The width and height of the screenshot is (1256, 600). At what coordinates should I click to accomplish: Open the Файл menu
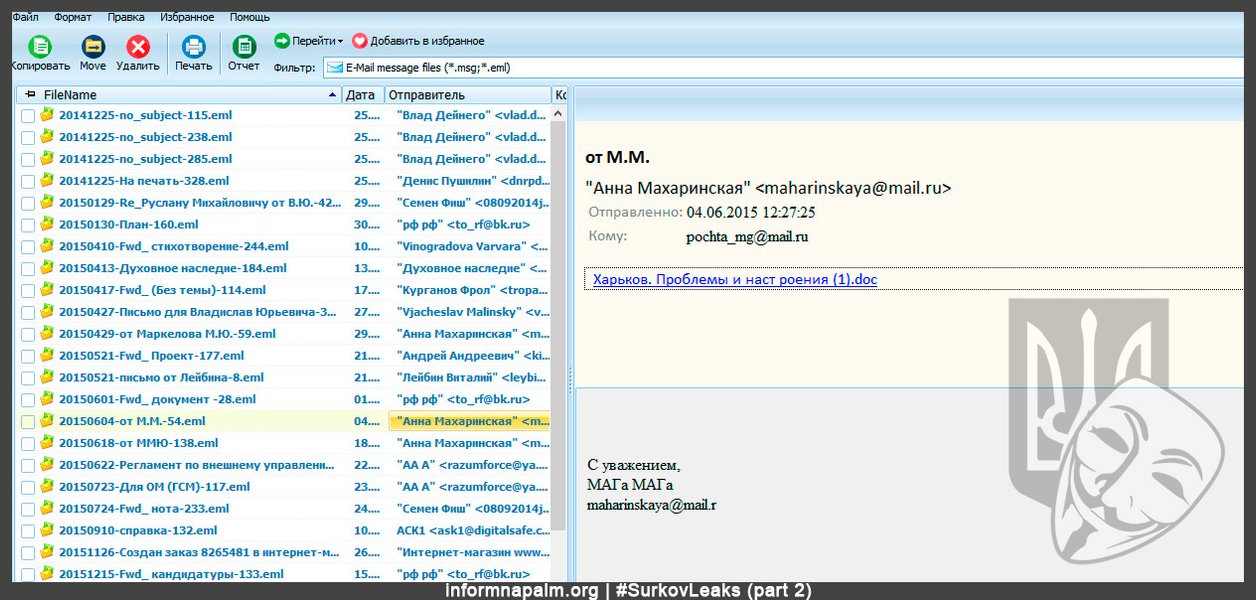click(25, 17)
